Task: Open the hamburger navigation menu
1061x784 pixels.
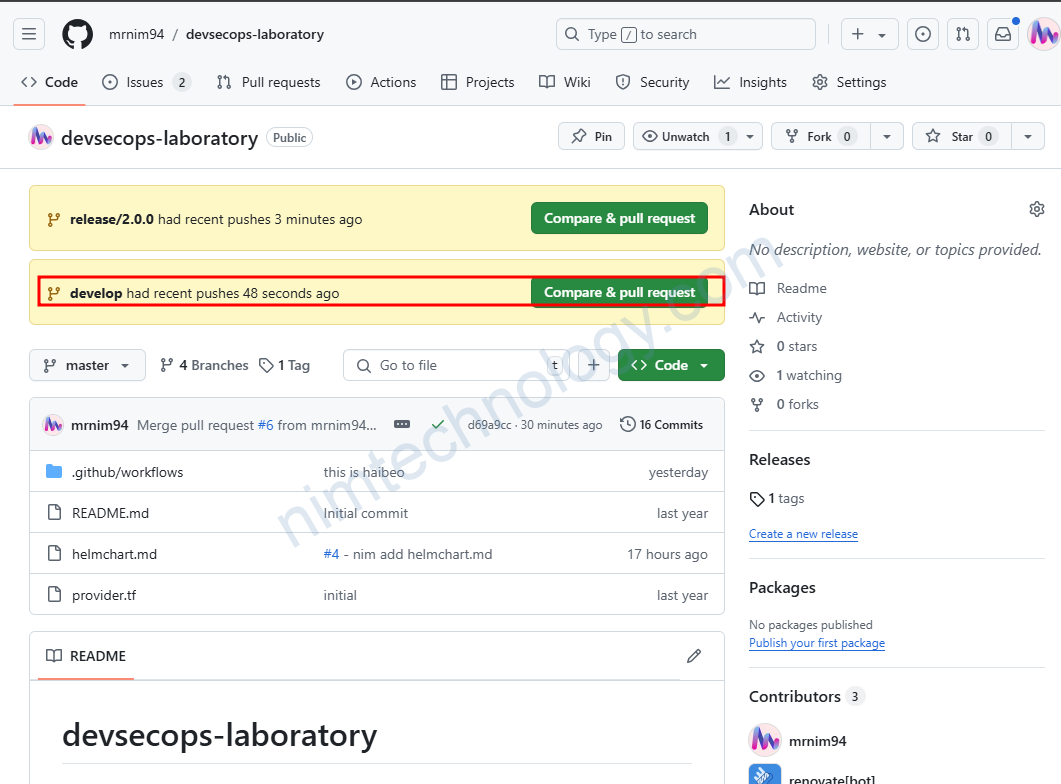Action: (29, 34)
